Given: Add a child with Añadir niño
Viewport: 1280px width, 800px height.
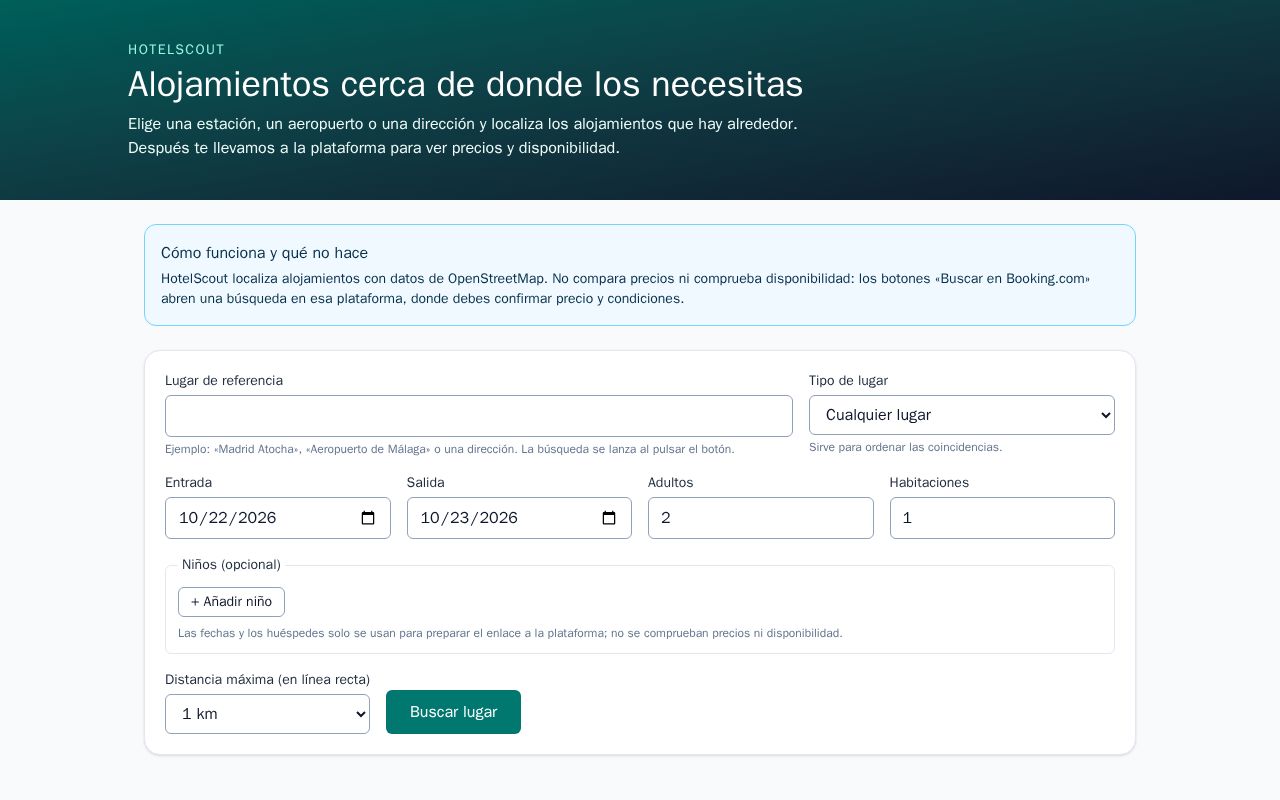Looking at the screenshot, I should [231, 602].
